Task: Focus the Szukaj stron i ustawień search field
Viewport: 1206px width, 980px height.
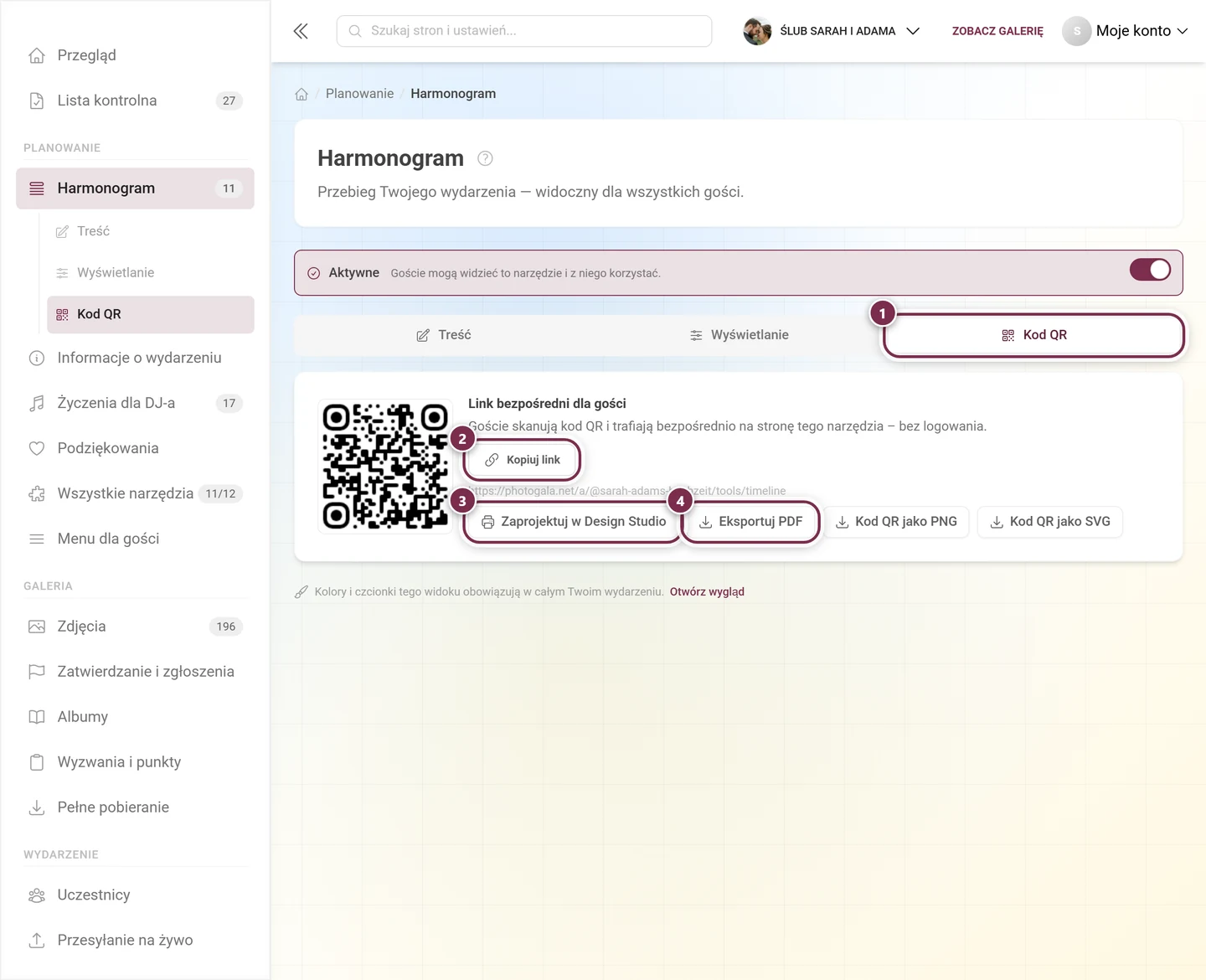Action: (524, 31)
